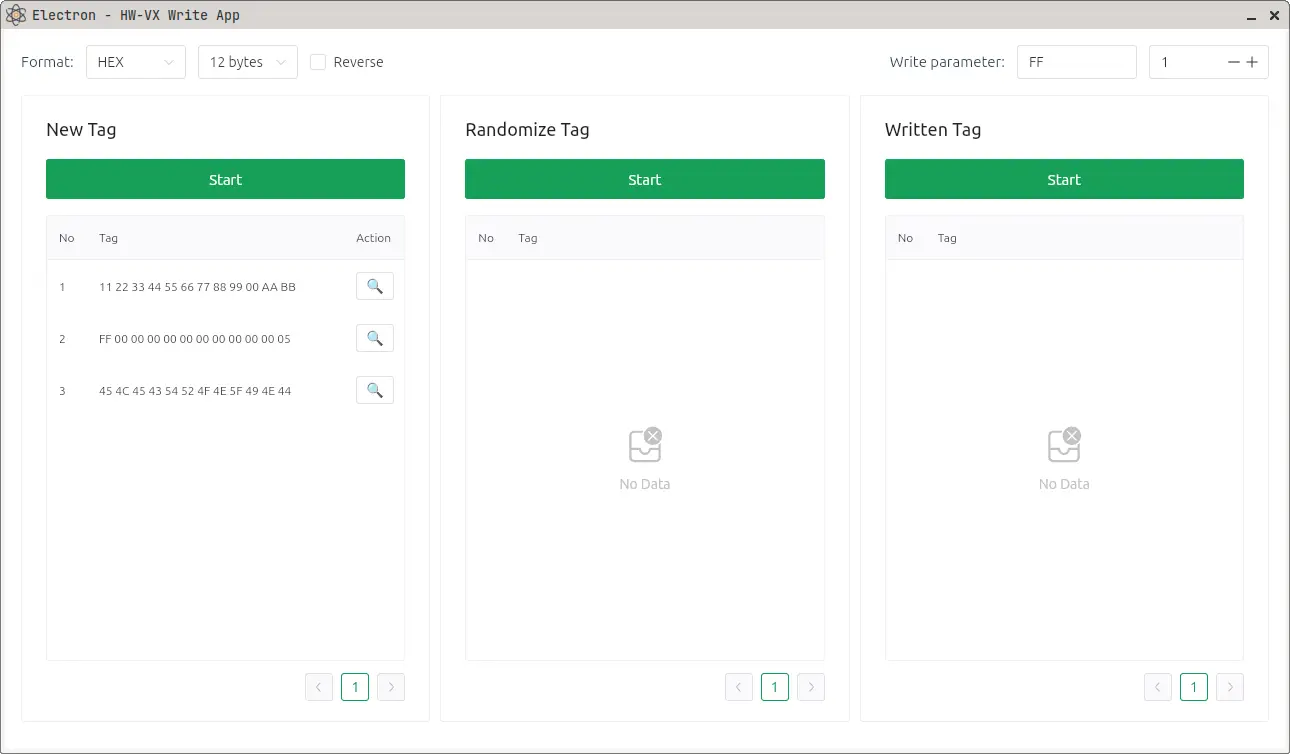
Task: Click next page arrow in Randomize Tag panel
Action: [811, 686]
